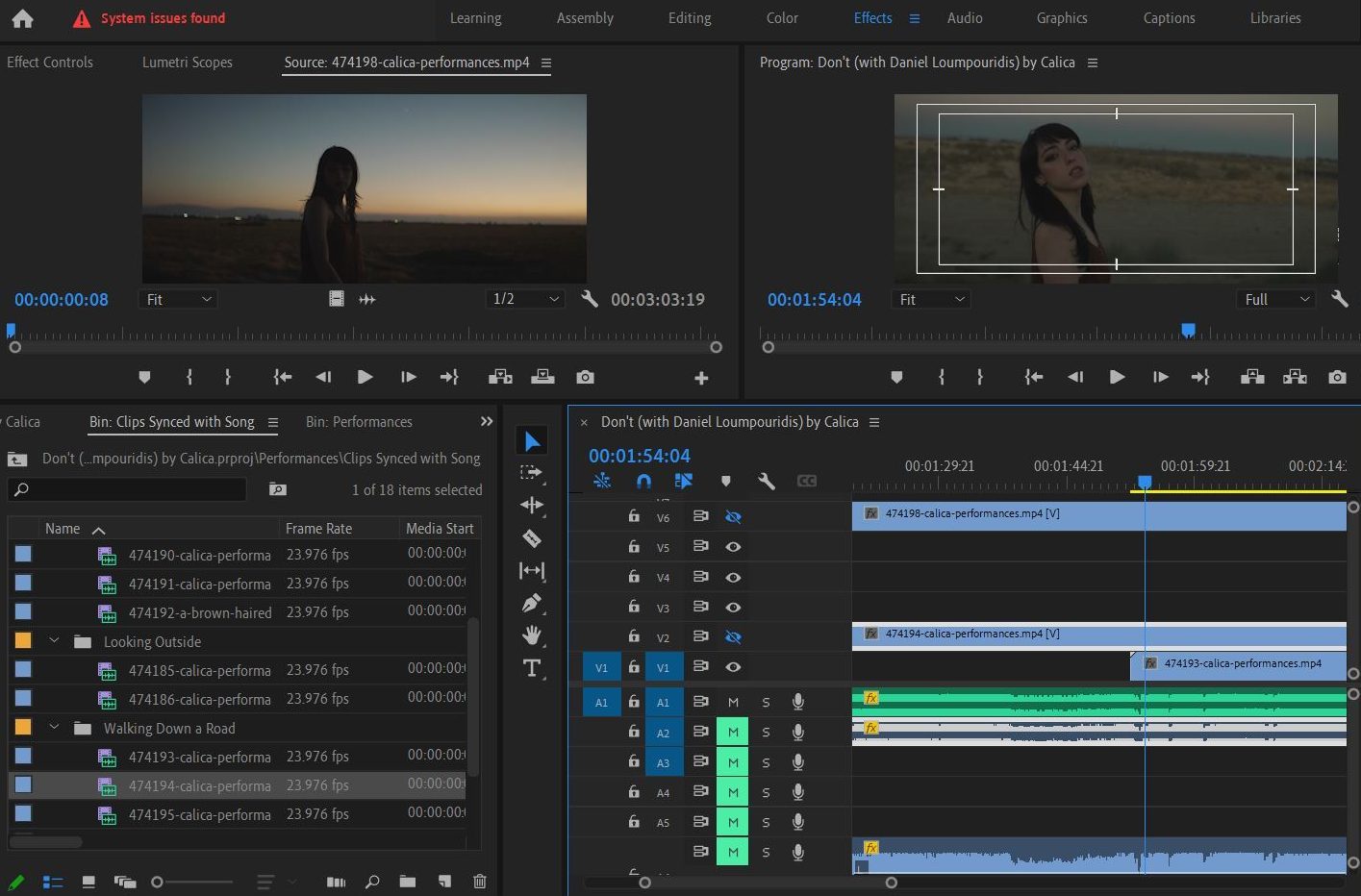Sort by the Frame Rate column
The image size is (1361, 896).
coord(318,528)
